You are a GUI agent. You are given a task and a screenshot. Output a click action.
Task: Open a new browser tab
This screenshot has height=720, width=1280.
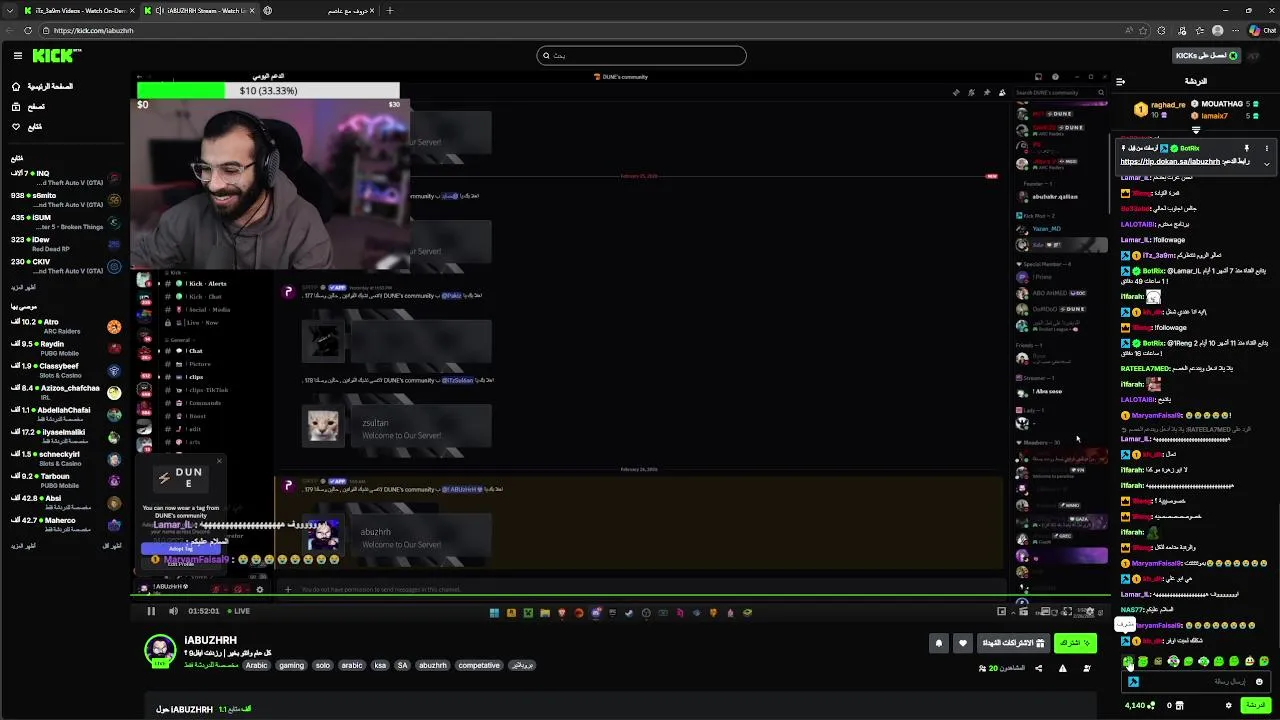(390, 10)
